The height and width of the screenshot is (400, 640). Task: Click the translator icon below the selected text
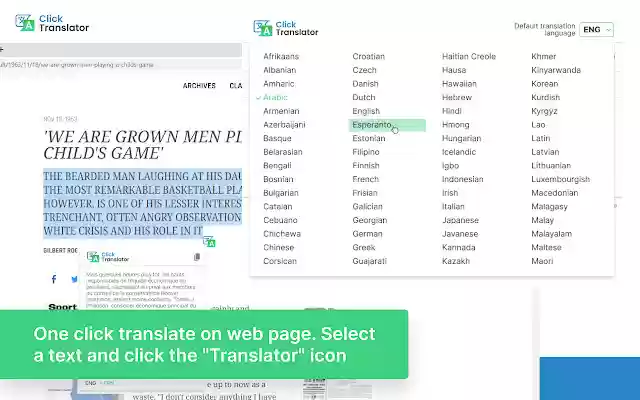[x=209, y=241]
